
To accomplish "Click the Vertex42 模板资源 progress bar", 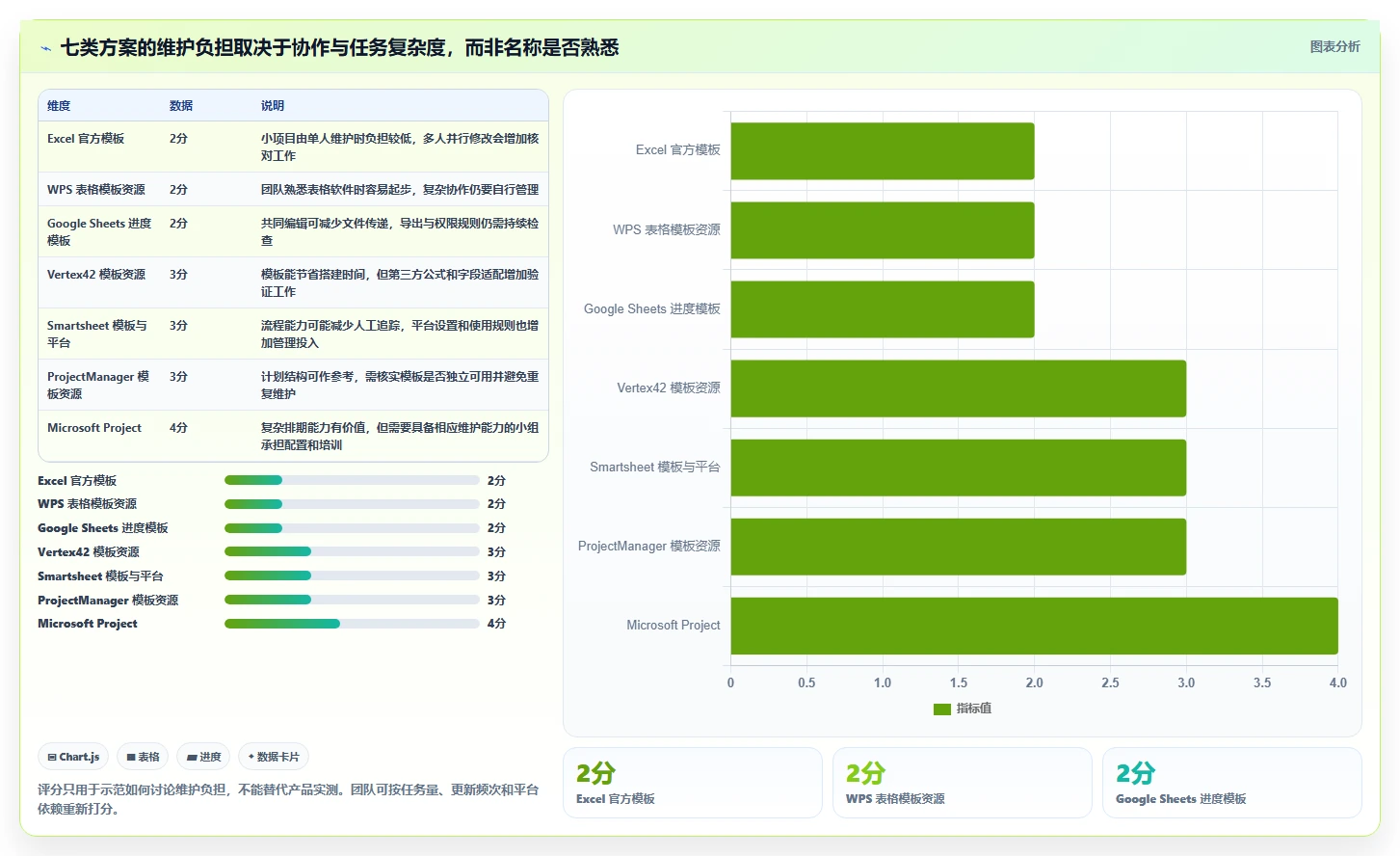I will pyautogui.click(x=352, y=551).
